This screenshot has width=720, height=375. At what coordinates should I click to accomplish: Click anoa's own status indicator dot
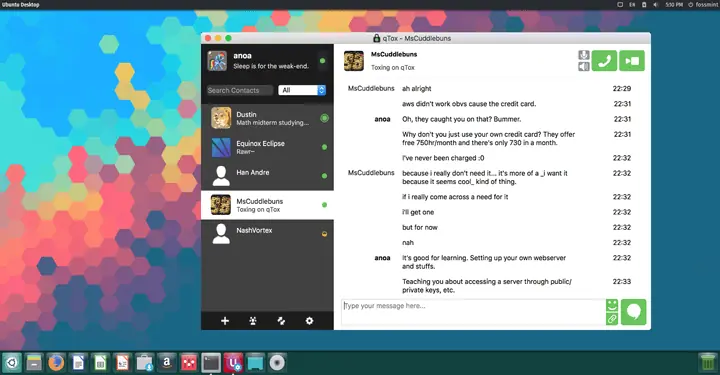(322, 61)
